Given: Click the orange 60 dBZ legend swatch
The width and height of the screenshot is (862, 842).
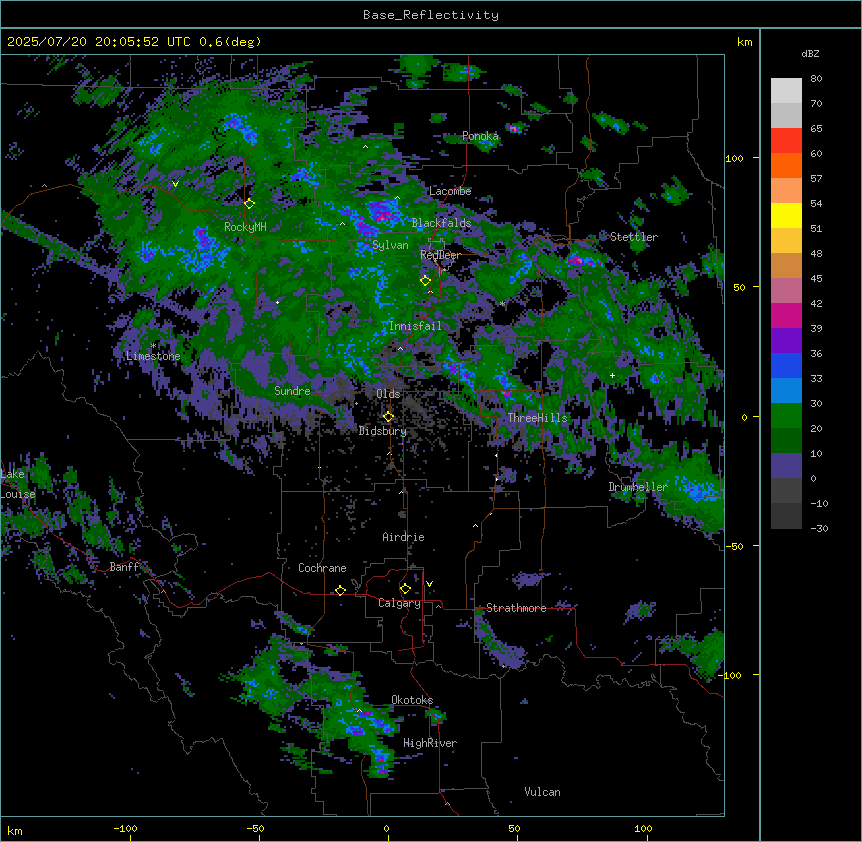Looking at the screenshot, I should pyautogui.click(x=786, y=165).
